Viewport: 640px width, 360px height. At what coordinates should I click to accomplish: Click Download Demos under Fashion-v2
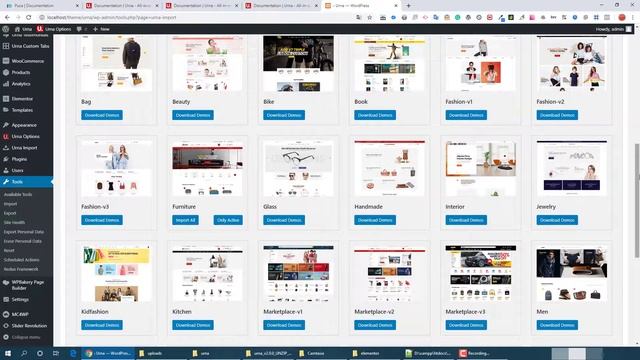557,115
